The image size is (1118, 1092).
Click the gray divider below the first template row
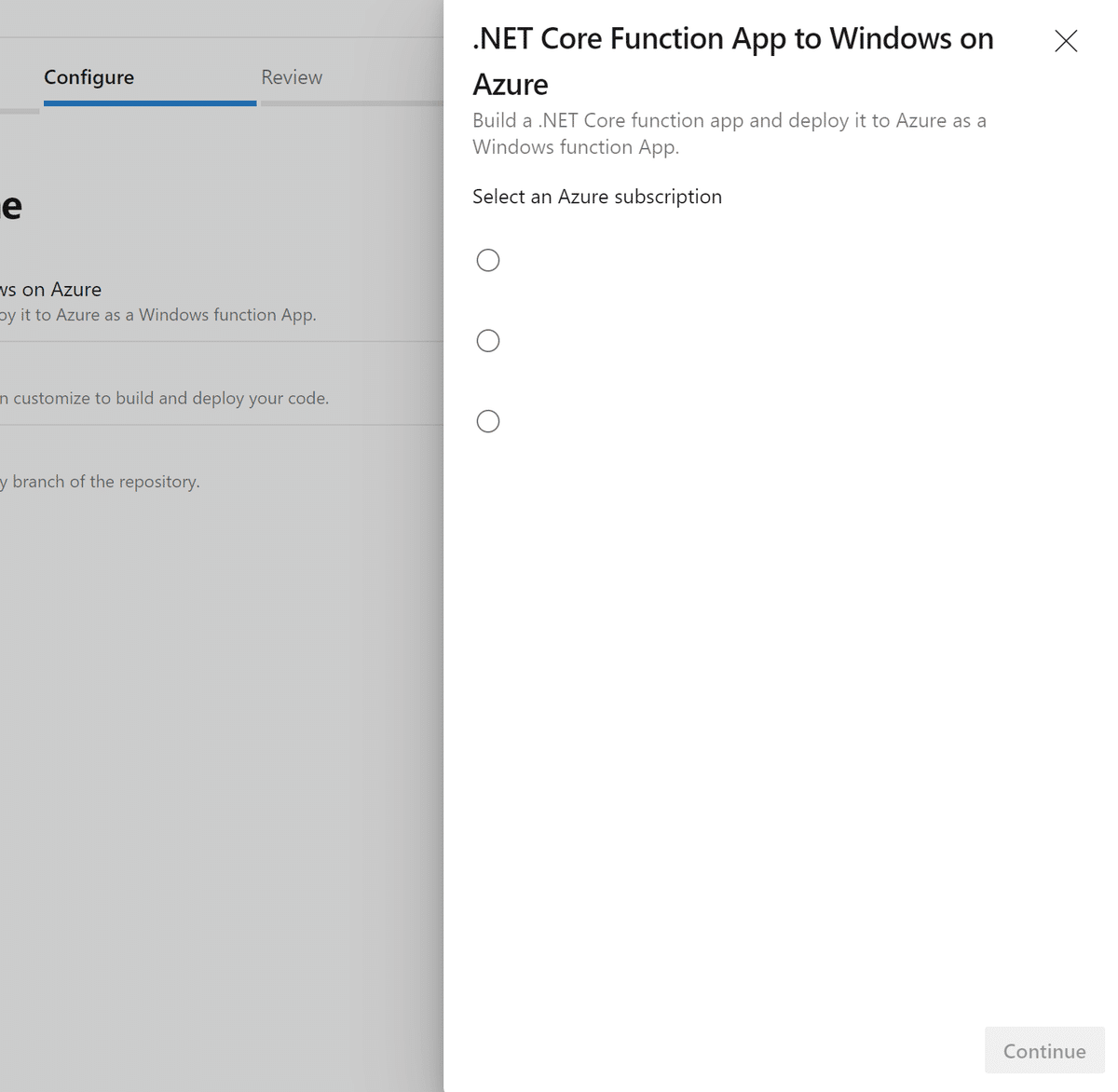point(222,342)
